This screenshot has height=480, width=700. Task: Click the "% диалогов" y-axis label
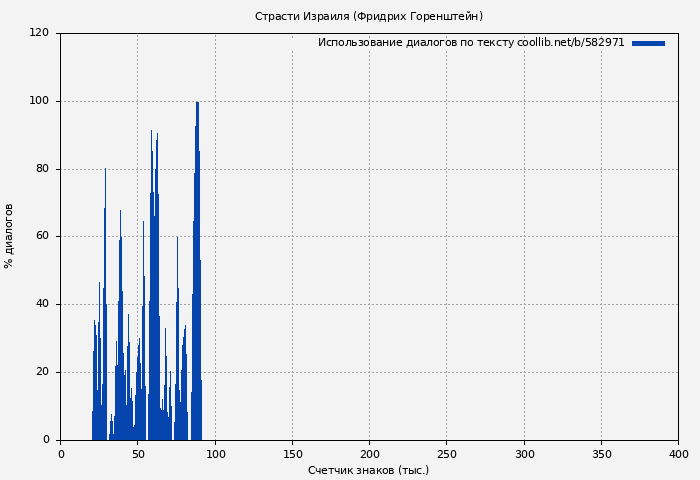(9, 236)
